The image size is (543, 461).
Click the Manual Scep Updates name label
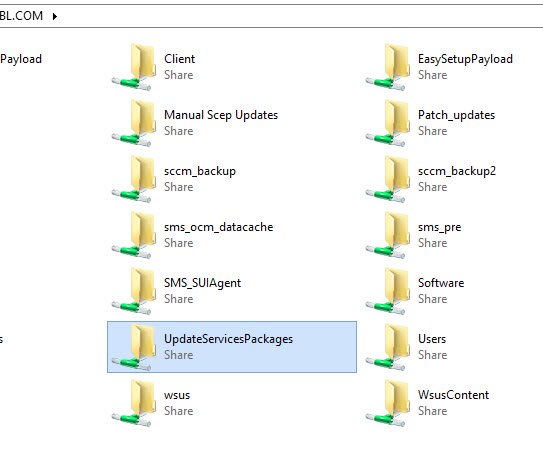221,115
